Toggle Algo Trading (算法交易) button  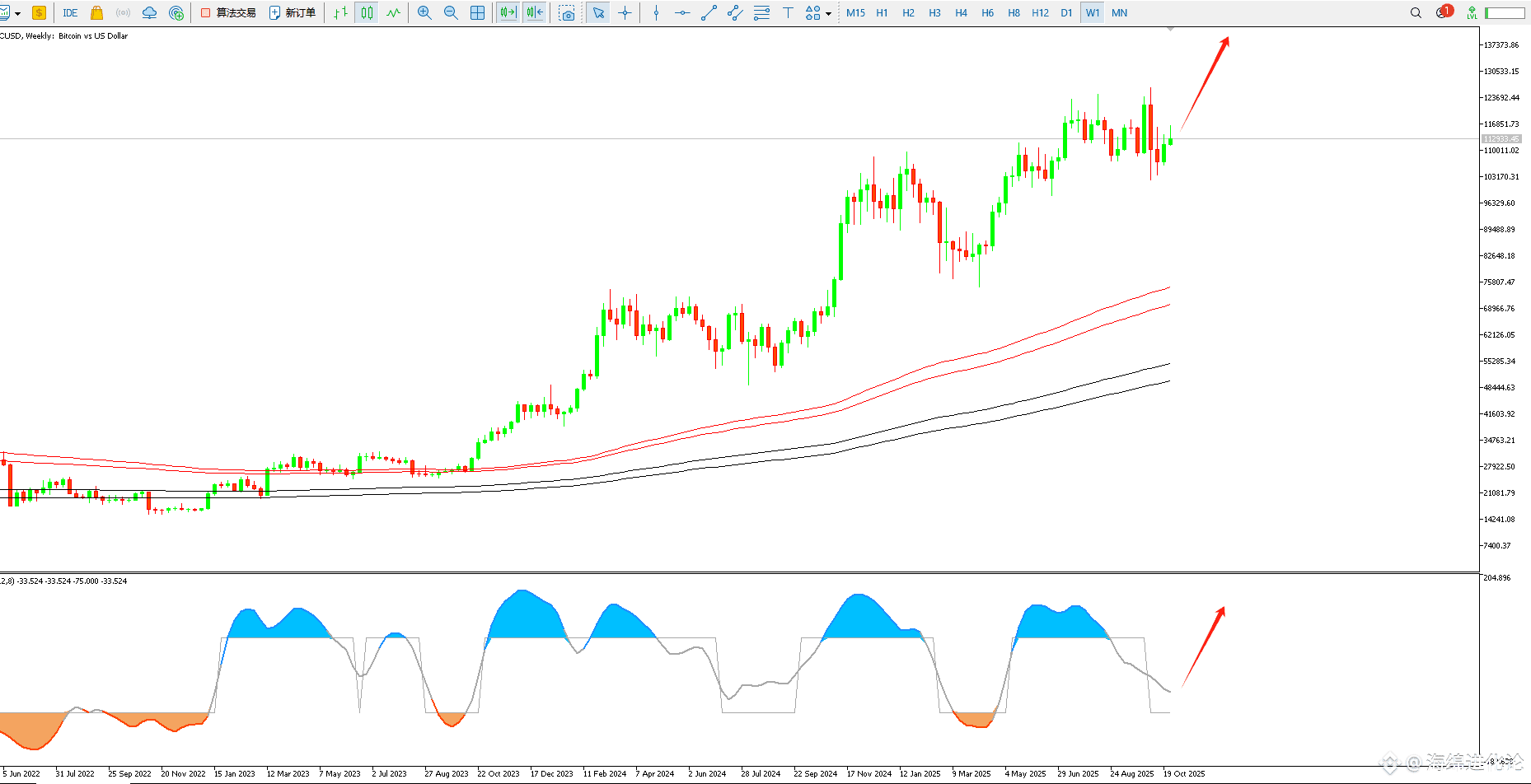pyautogui.click(x=228, y=13)
